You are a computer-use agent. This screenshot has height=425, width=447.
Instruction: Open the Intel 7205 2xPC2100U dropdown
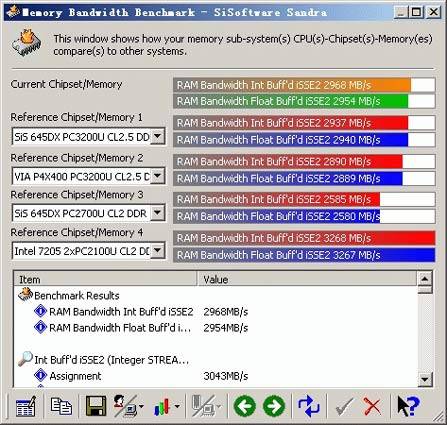coord(157,250)
